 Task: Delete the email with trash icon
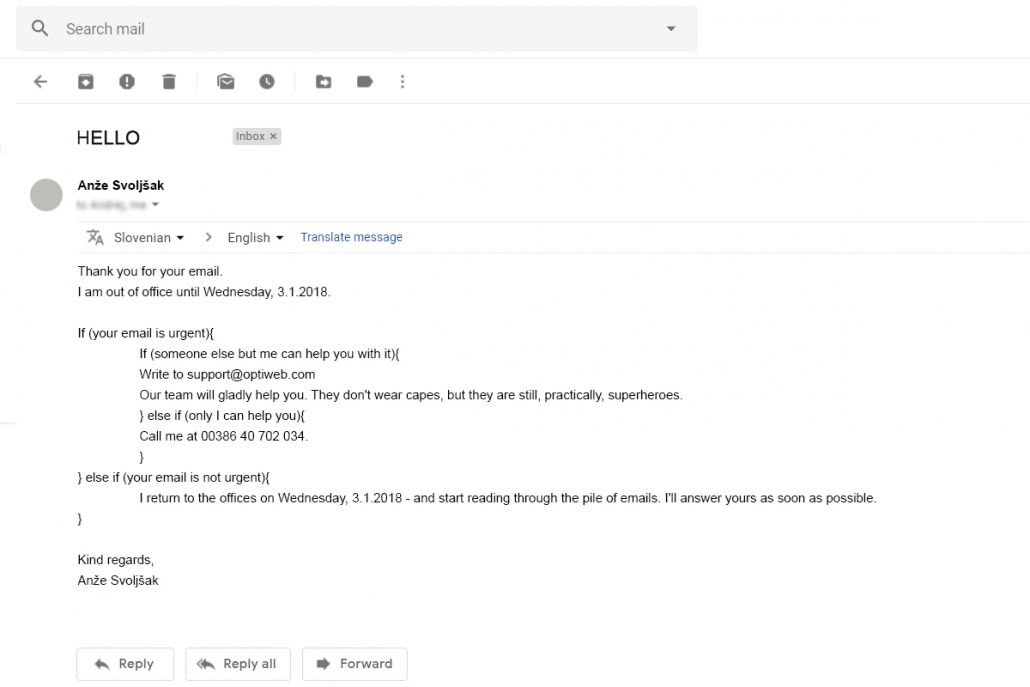169,82
